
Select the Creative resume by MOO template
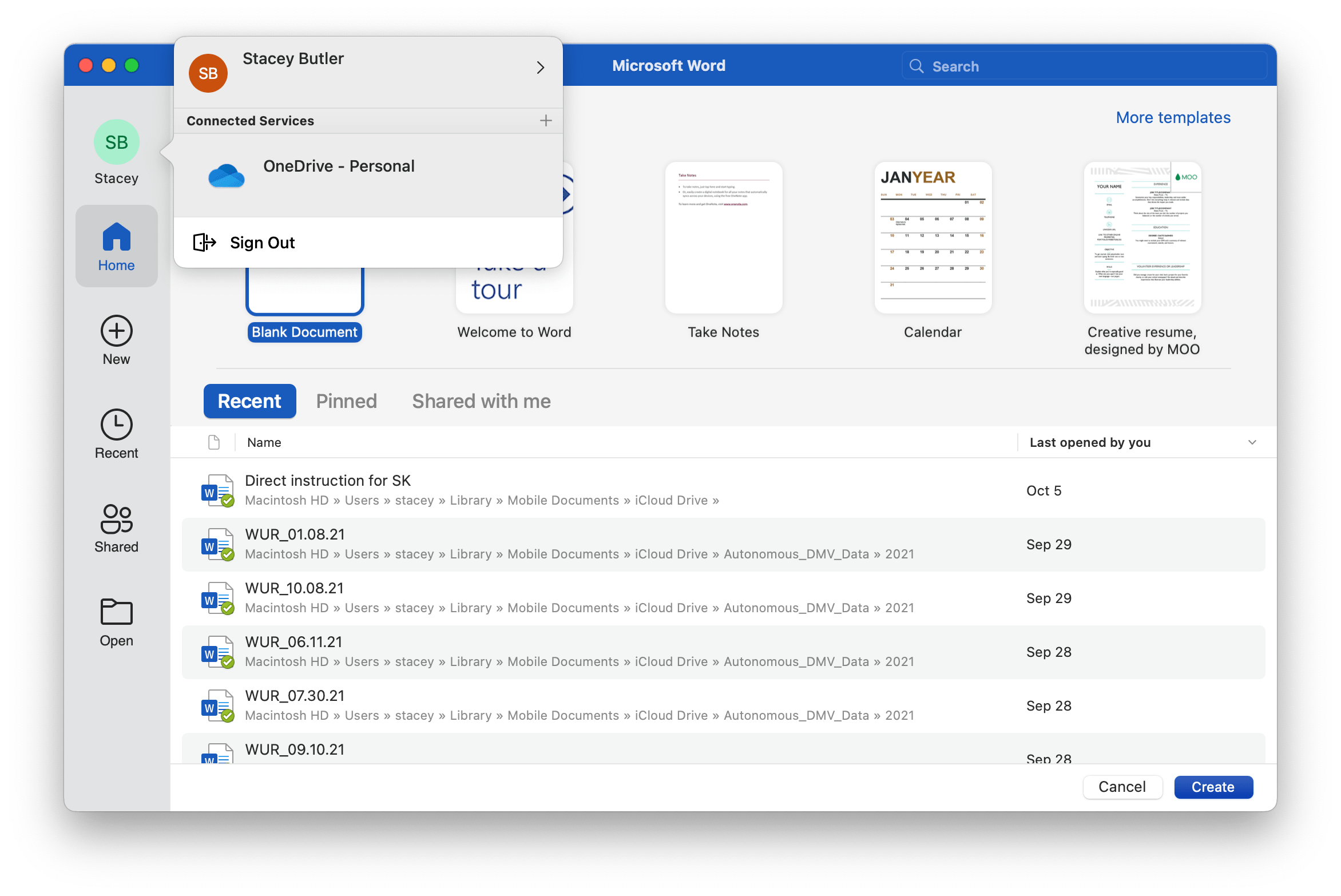pos(1142,237)
